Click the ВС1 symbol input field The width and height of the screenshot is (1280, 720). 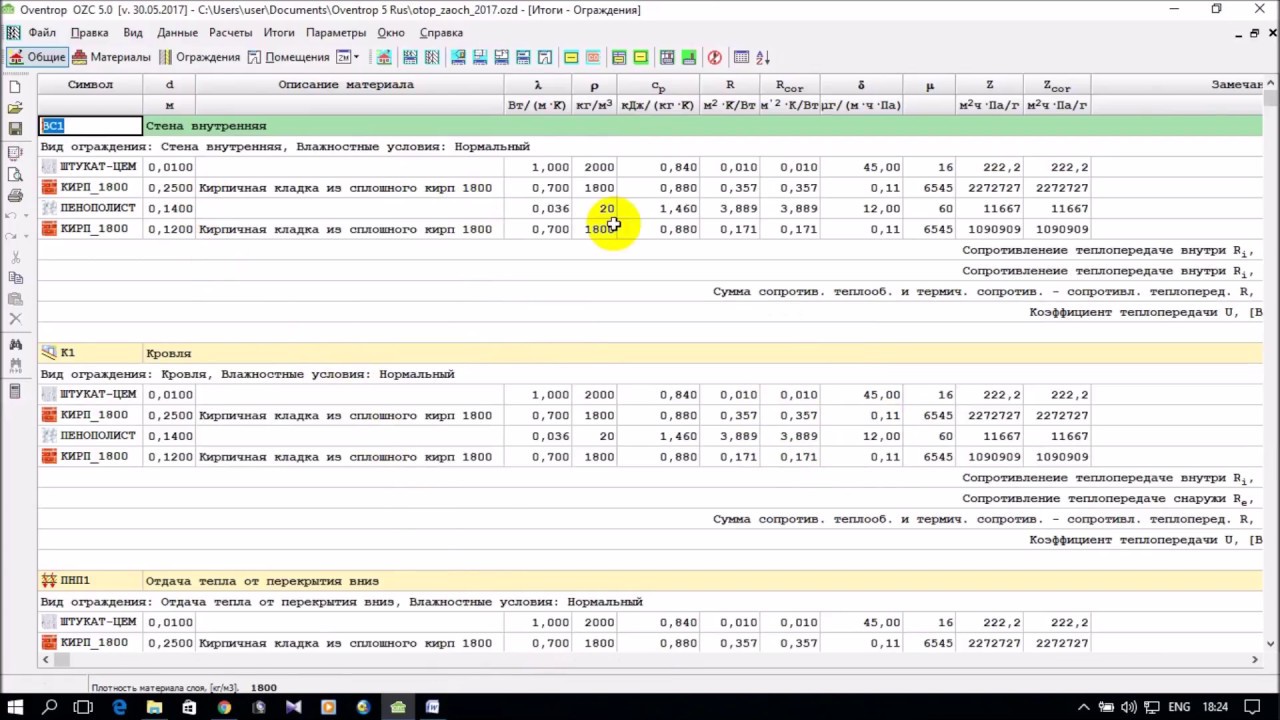coord(91,126)
